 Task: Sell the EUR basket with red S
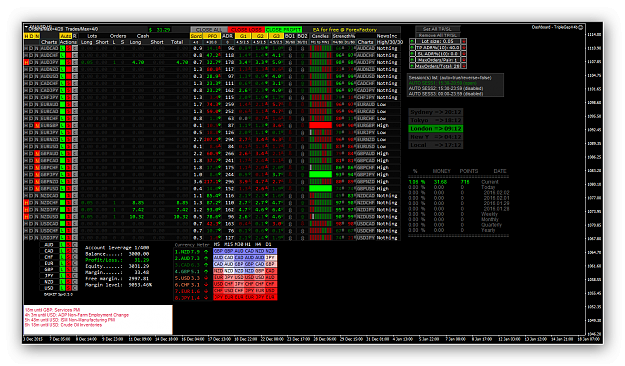pos(69,263)
